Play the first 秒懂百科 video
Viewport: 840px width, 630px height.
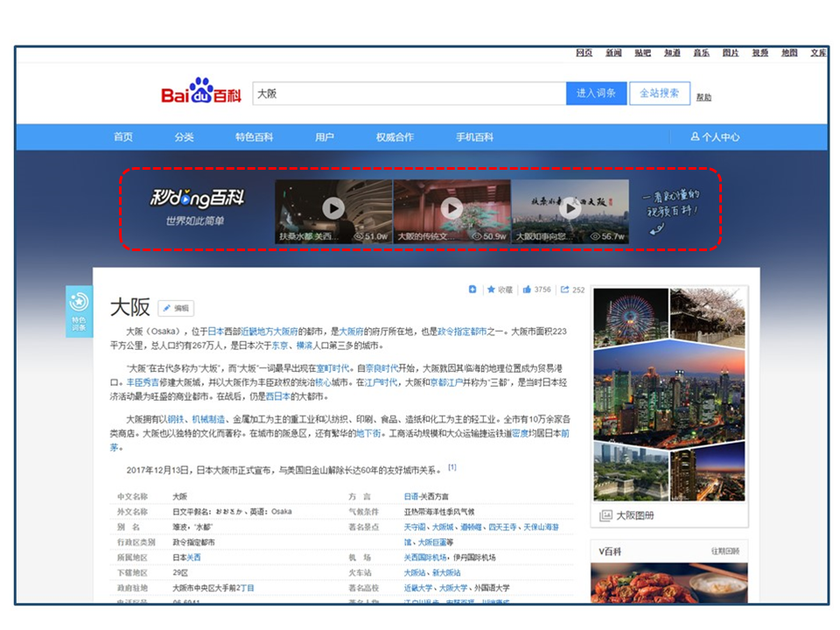coord(333,208)
